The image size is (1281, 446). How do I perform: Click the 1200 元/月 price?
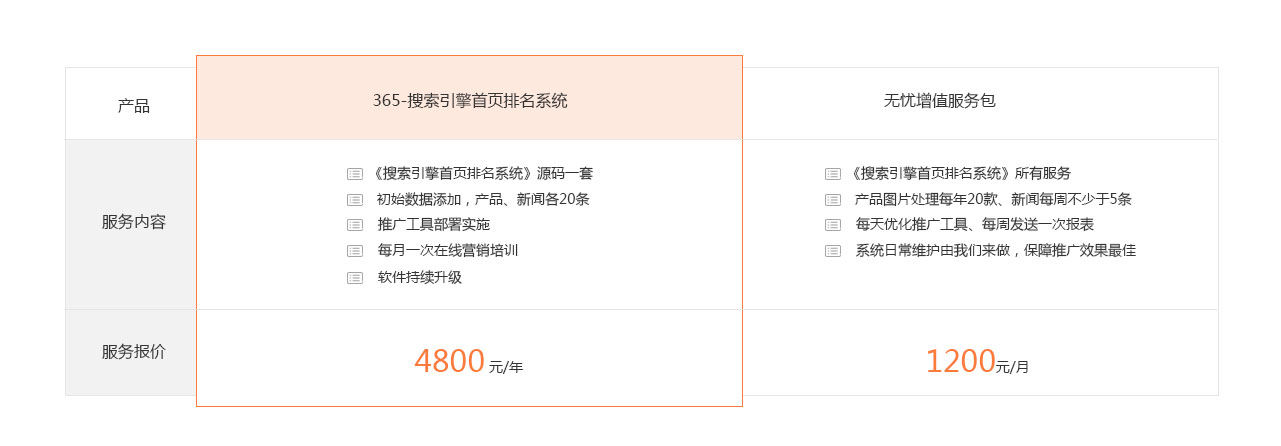(977, 361)
